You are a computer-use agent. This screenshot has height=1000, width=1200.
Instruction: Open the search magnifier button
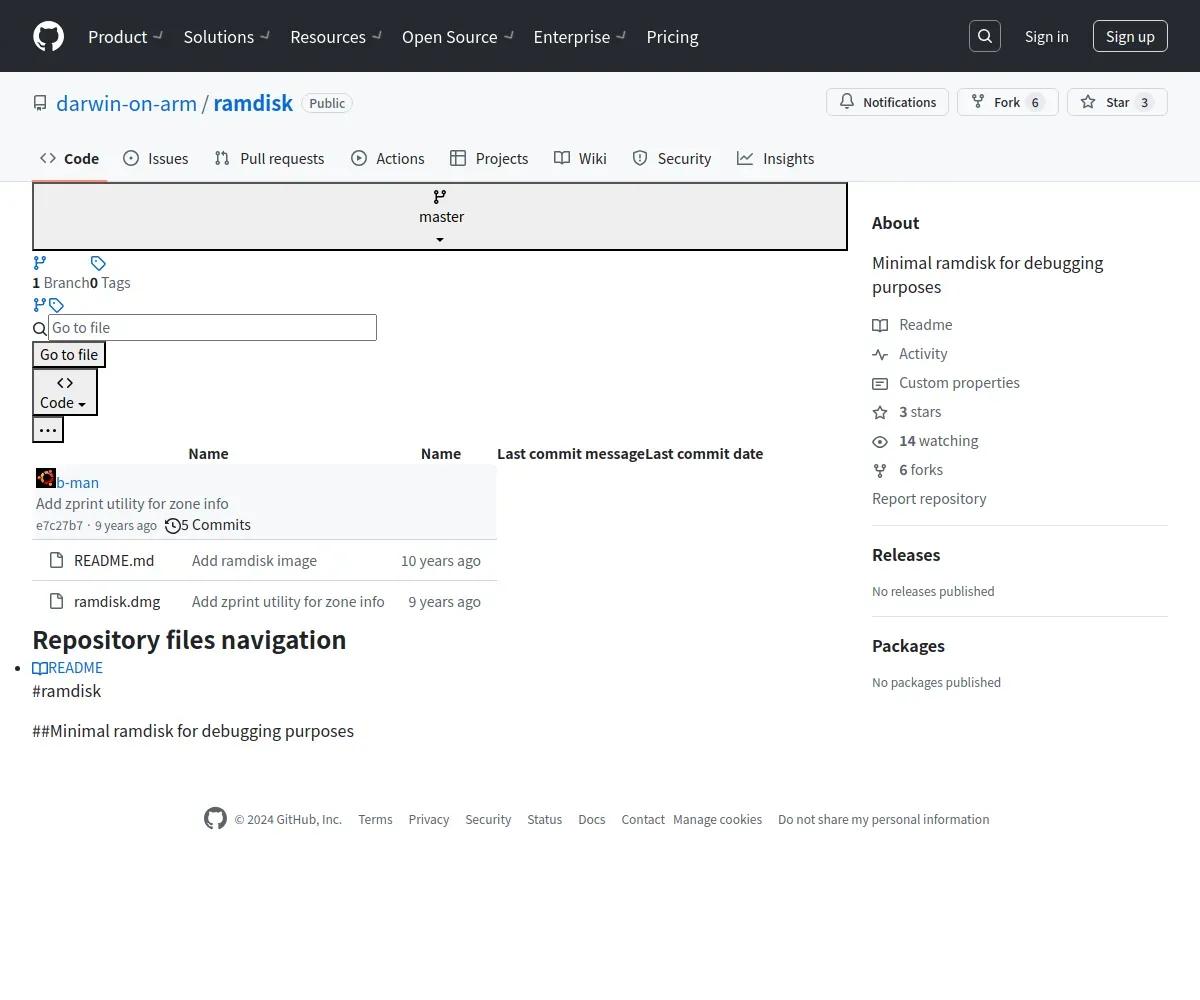985,36
